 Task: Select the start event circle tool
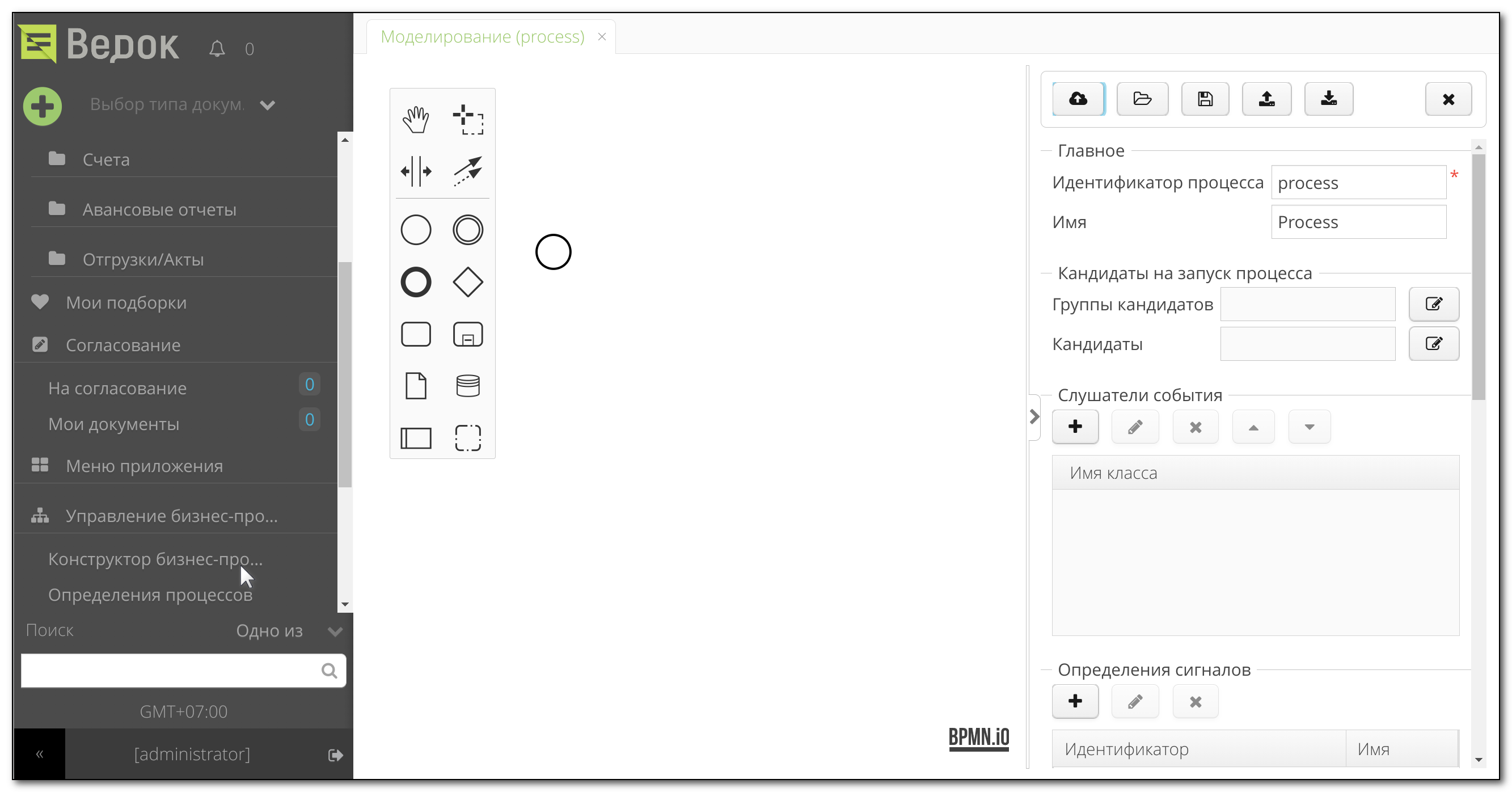(x=416, y=230)
